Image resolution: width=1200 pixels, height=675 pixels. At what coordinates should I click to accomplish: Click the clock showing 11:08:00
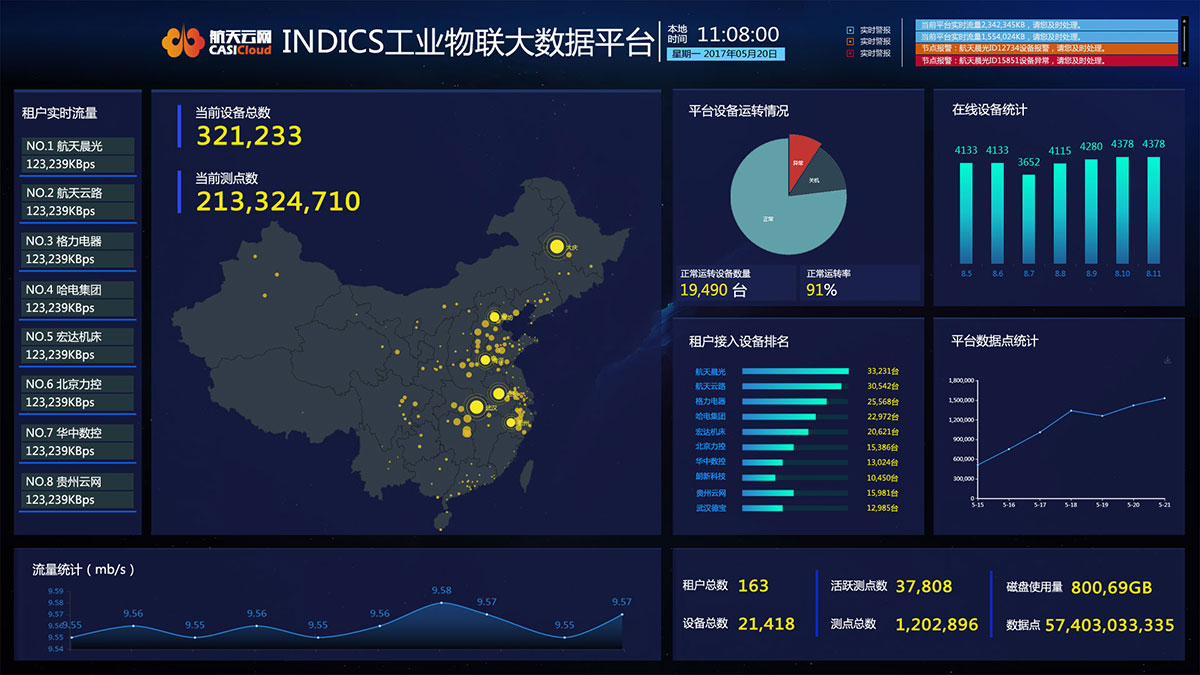coord(738,34)
